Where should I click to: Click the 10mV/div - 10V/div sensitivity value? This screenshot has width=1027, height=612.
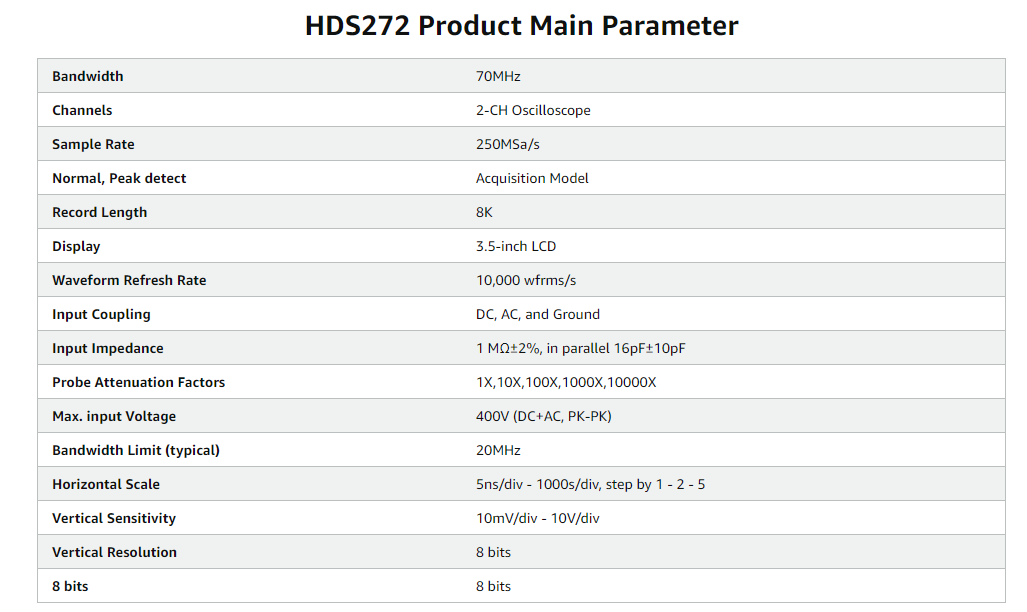(x=537, y=518)
